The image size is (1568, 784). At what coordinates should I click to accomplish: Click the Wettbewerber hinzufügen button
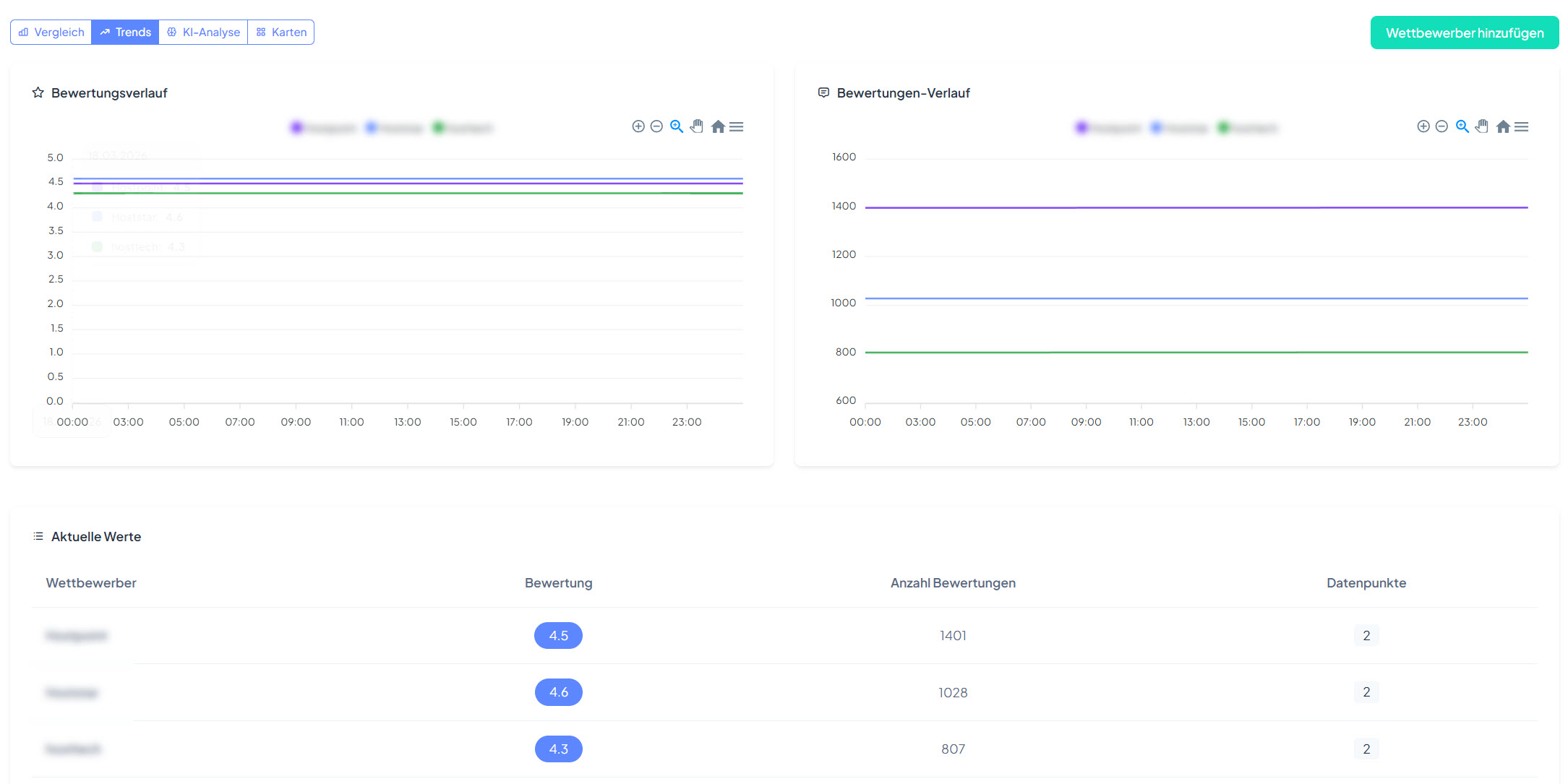point(1464,33)
